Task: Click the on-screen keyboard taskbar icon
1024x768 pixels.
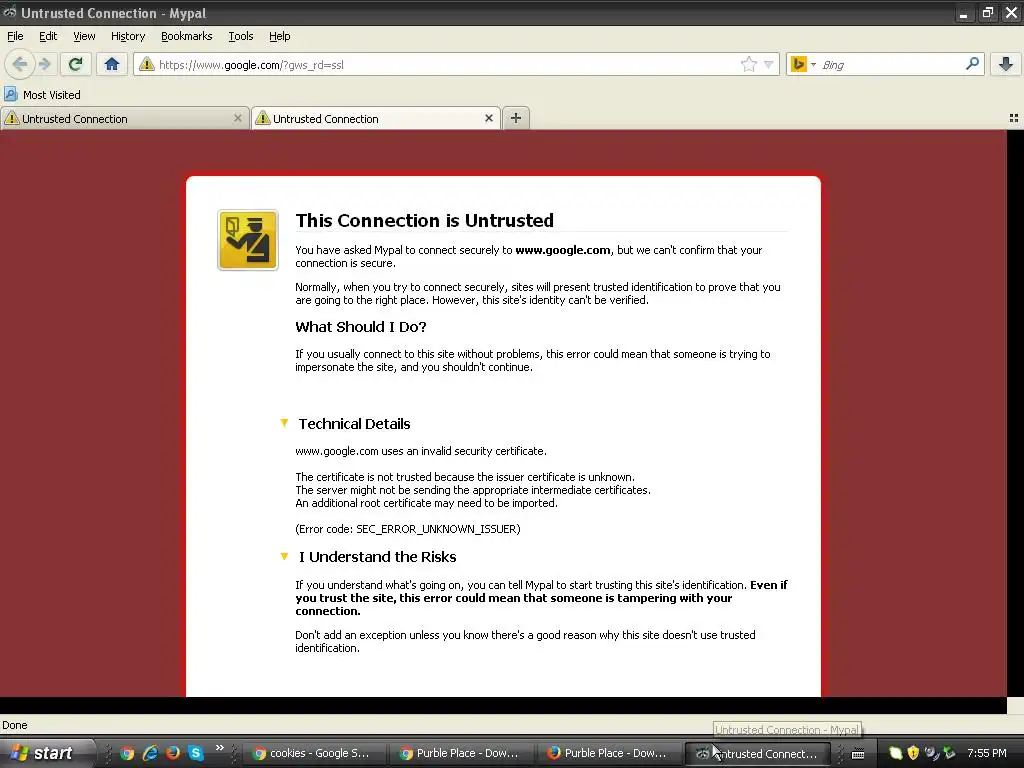Action: [x=858, y=754]
